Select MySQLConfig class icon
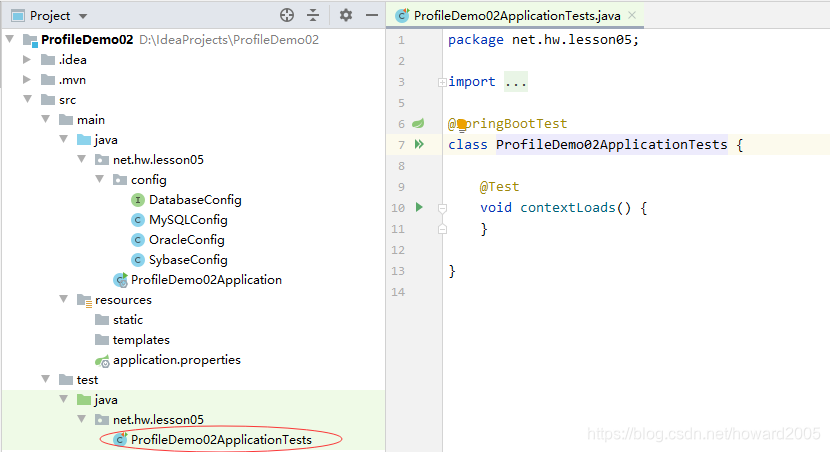Image resolution: width=830 pixels, height=452 pixels. (x=138, y=220)
